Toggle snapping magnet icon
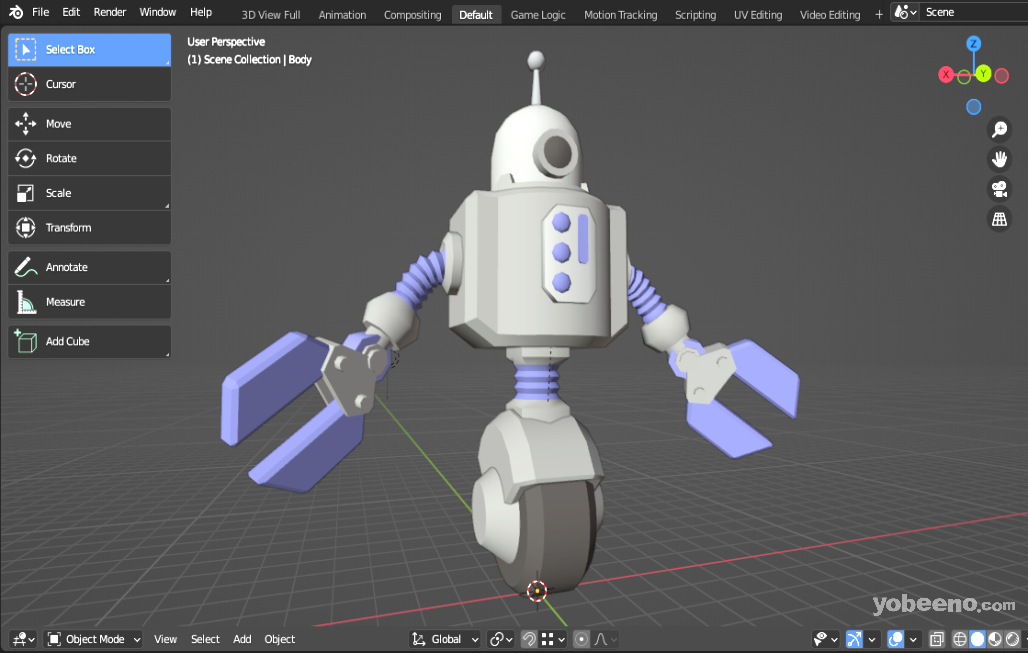1028x653 pixels. 528,639
